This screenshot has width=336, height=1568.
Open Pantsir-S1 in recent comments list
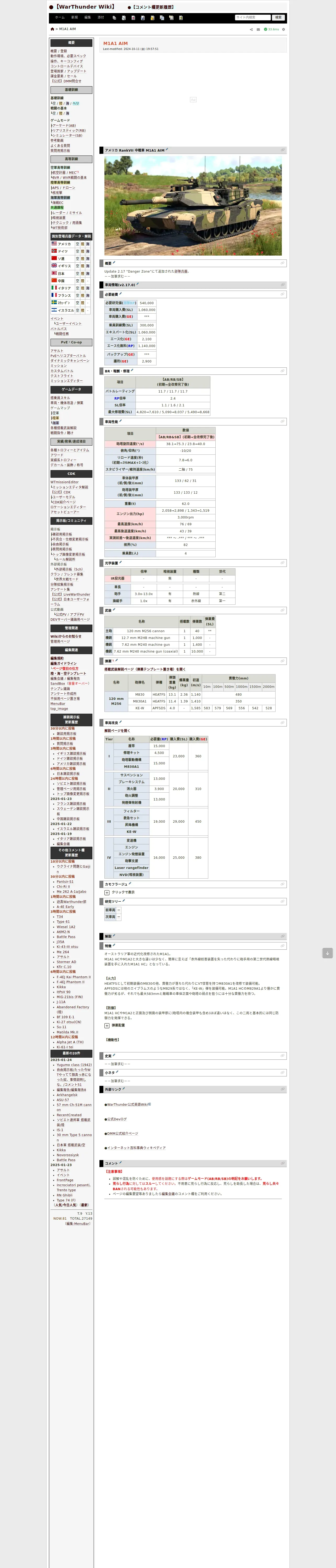[x=65, y=881]
